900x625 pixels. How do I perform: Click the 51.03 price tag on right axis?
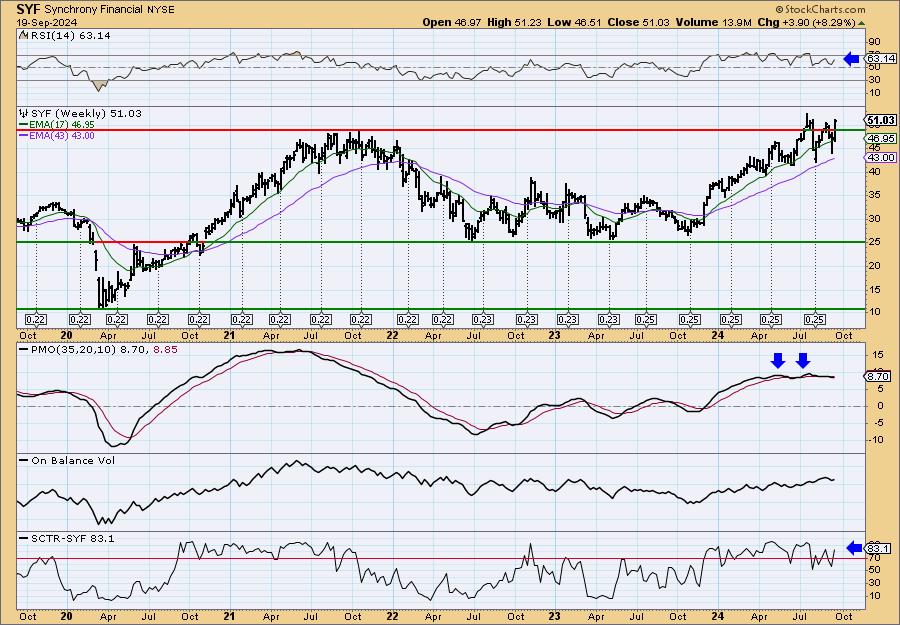881,120
